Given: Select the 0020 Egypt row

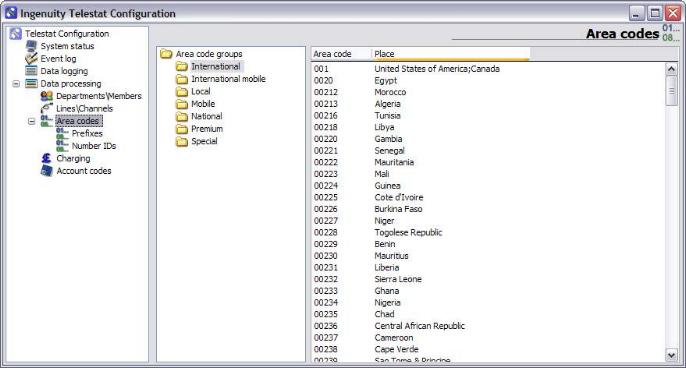Looking at the screenshot, I should click(x=488, y=81).
